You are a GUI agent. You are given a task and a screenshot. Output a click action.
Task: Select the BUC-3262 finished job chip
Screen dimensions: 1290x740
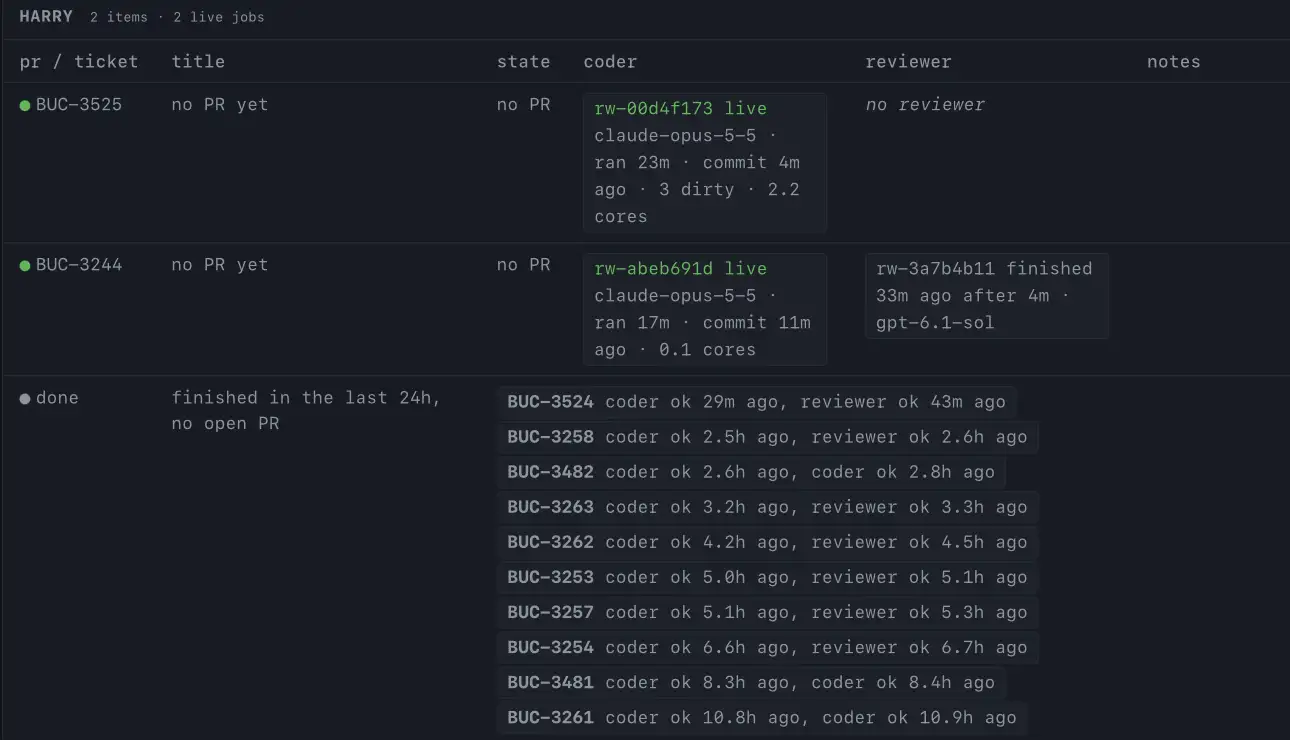coord(767,542)
